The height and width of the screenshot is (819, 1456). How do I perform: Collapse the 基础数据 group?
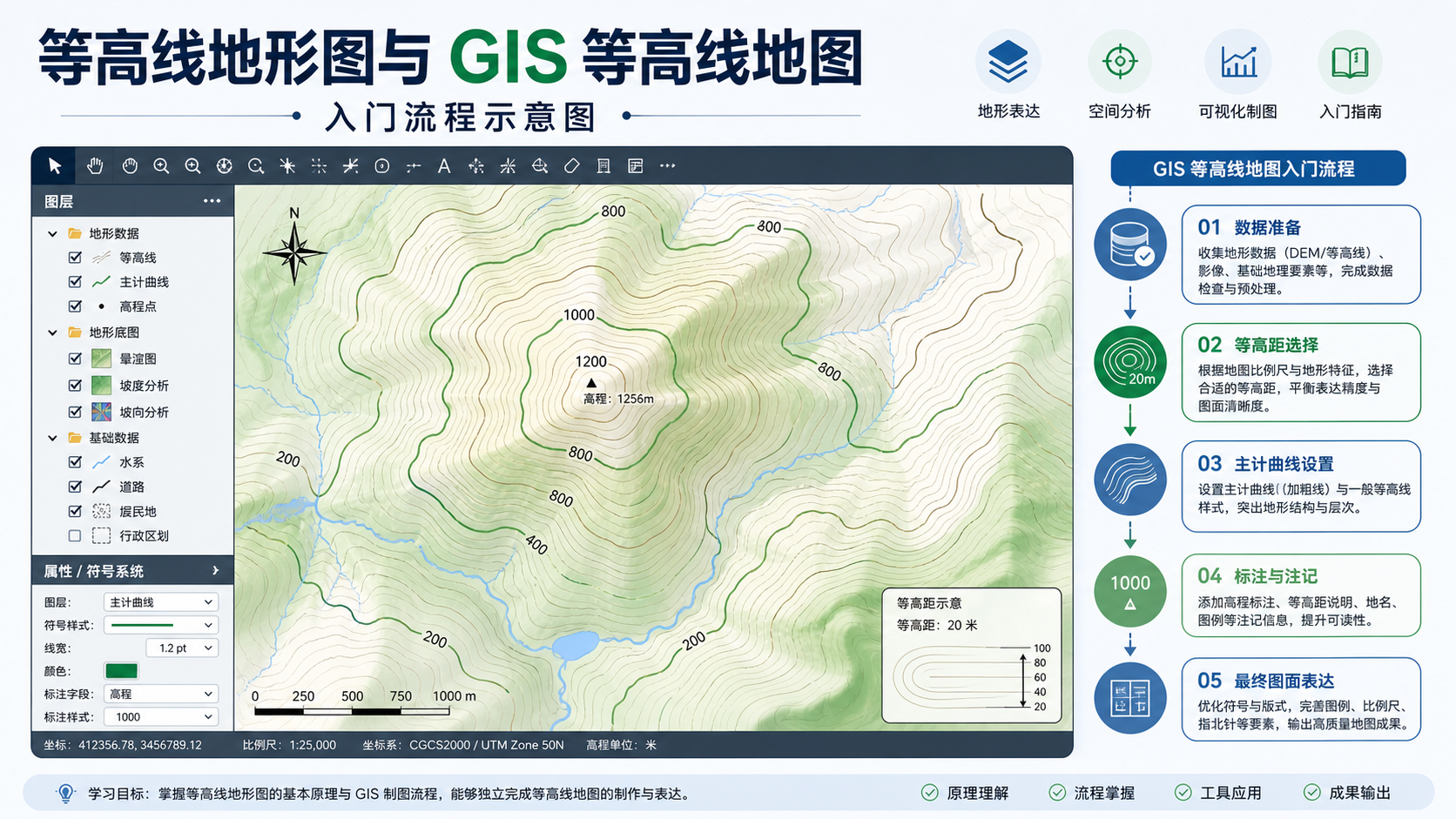52,438
